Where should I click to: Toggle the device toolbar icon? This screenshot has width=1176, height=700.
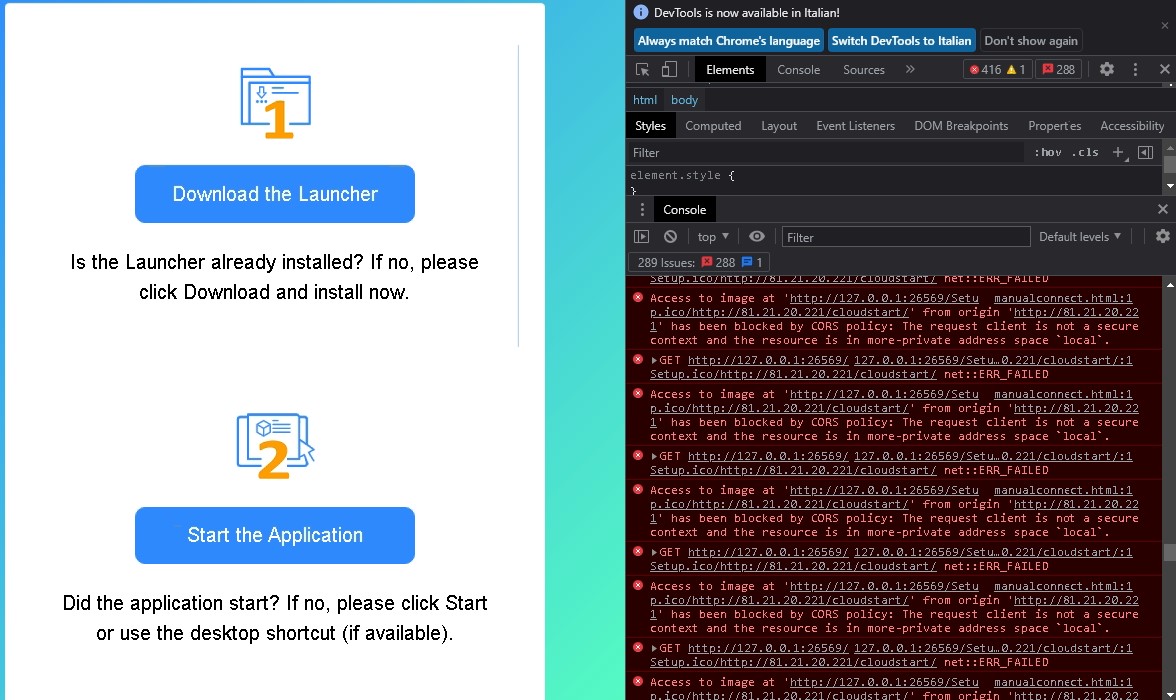coord(669,70)
